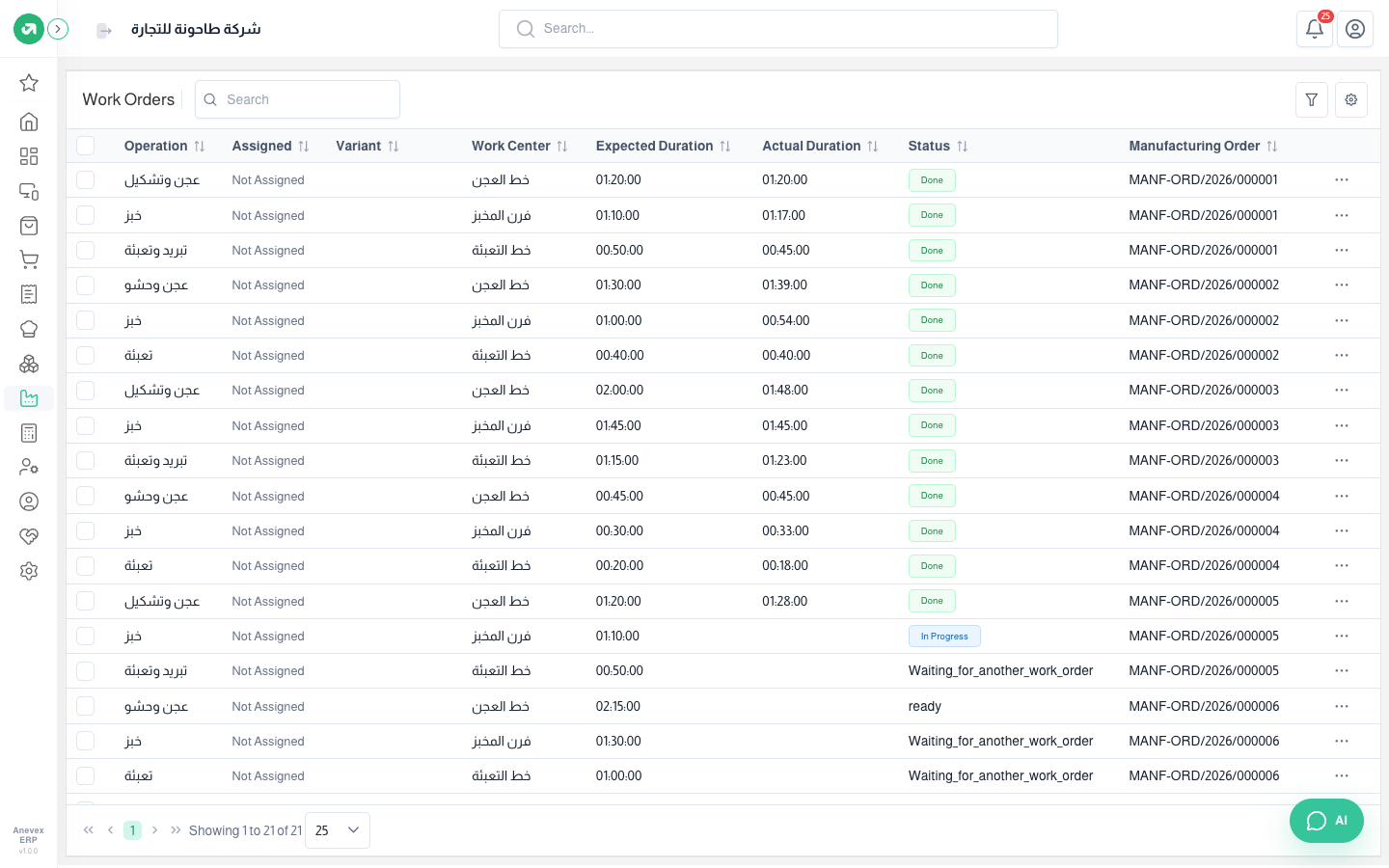
Task: Open the stacked cubes inventory sidebar icon
Action: [x=29, y=364]
